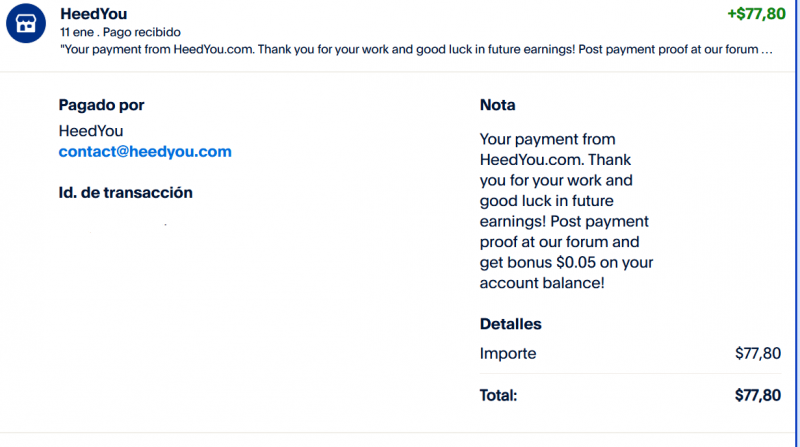Click the 'Detalles' heading
The height and width of the screenshot is (447, 800).
(510, 324)
